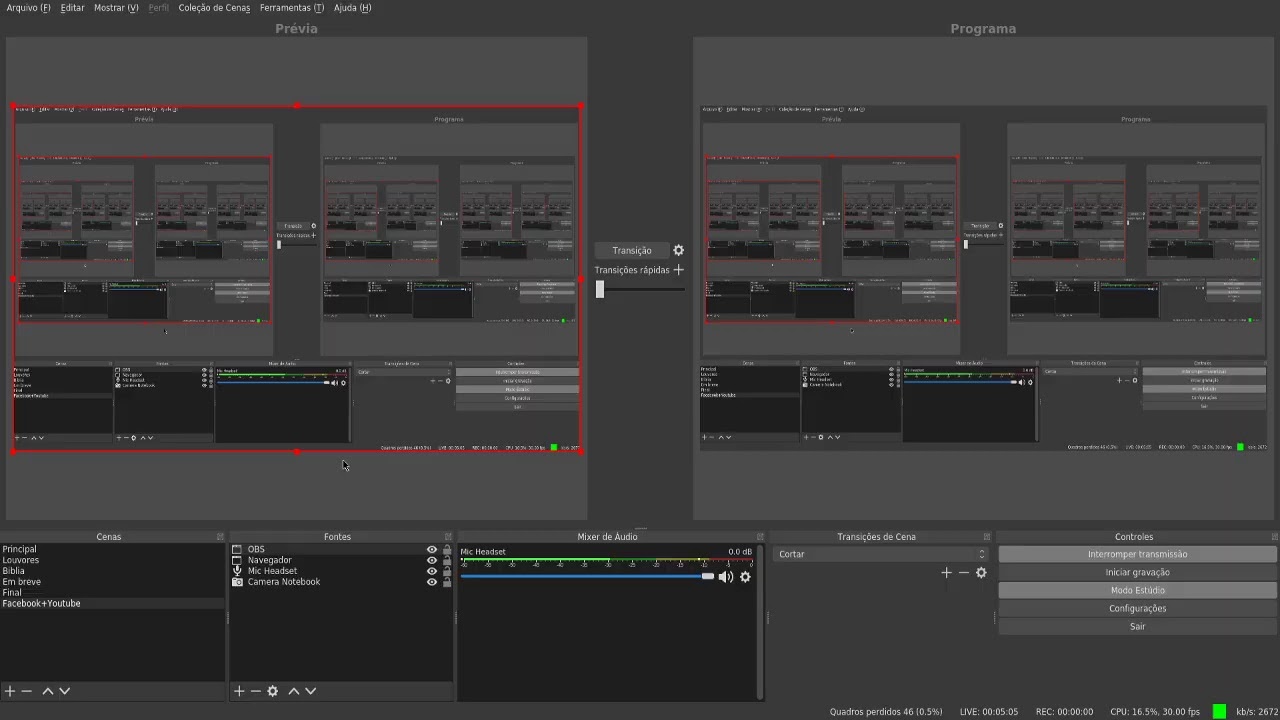This screenshot has width=1280, height=720.
Task: Open source properties gear in Fontes
Action: click(272, 691)
